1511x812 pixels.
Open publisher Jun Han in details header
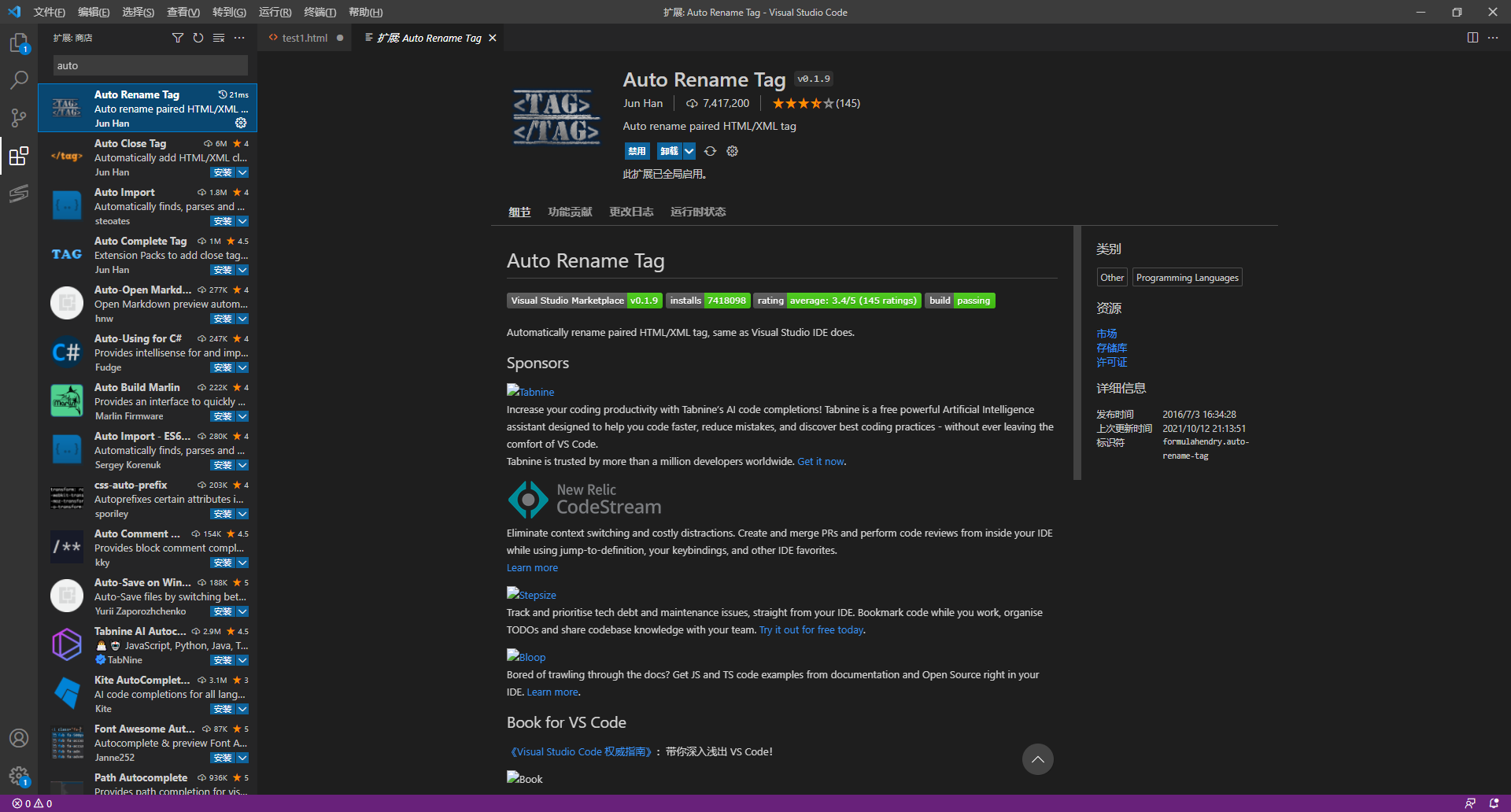(643, 103)
